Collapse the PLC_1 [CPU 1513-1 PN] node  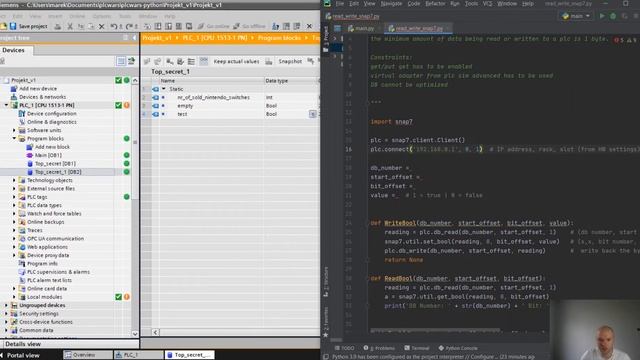click(x=6, y=105)
